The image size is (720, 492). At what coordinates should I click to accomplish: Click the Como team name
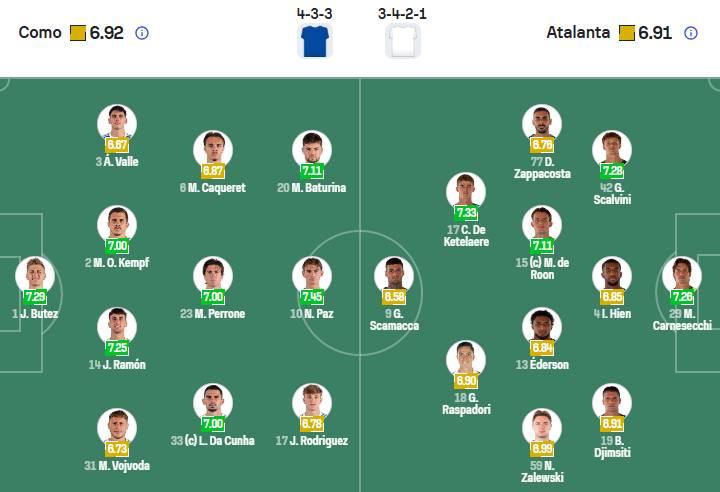(x=39, y=33)
